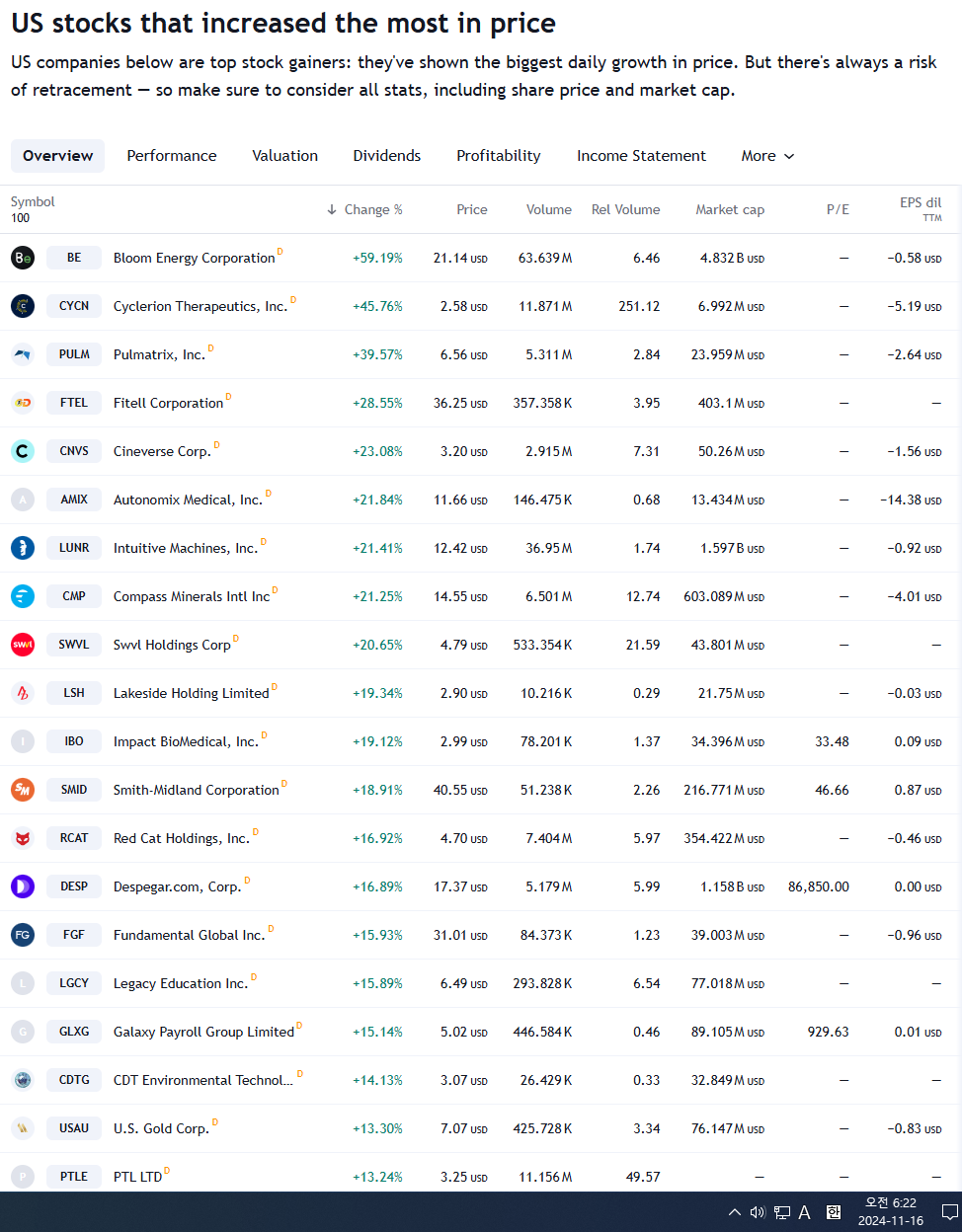This screenshot has height=1232, width=962.
Task: Open the Pulmatrix, Inc. link
Action: point(159,354)
